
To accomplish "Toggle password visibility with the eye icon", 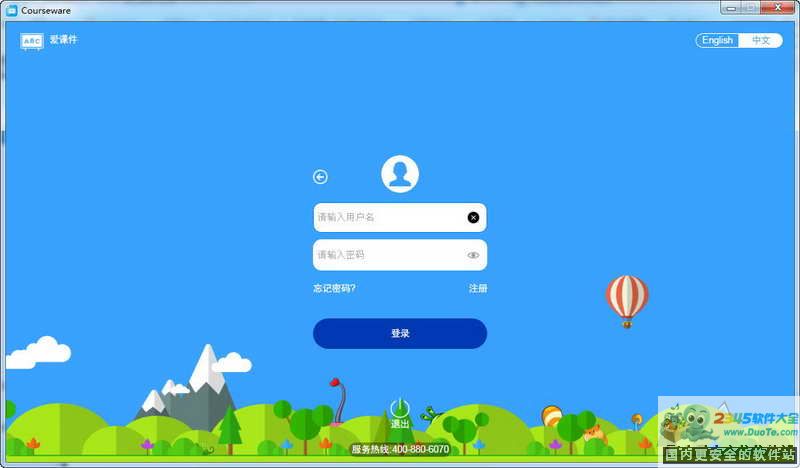I will (473, 255).
